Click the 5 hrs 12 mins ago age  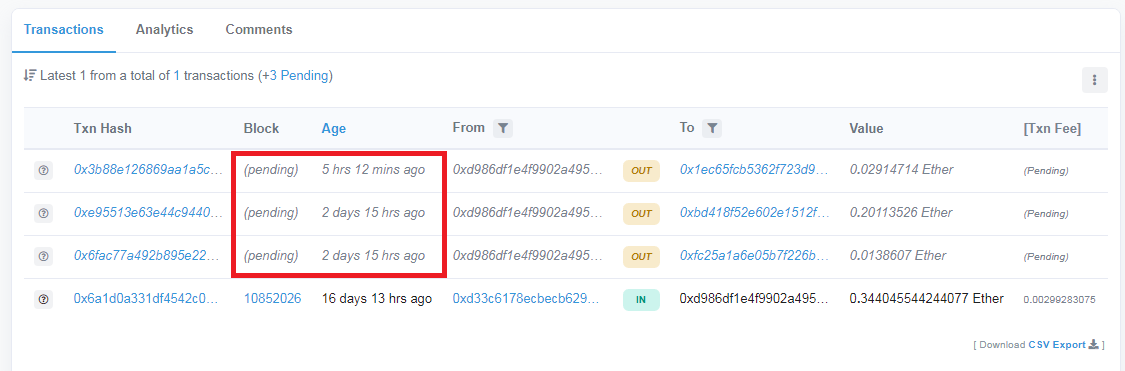(373, 170)
